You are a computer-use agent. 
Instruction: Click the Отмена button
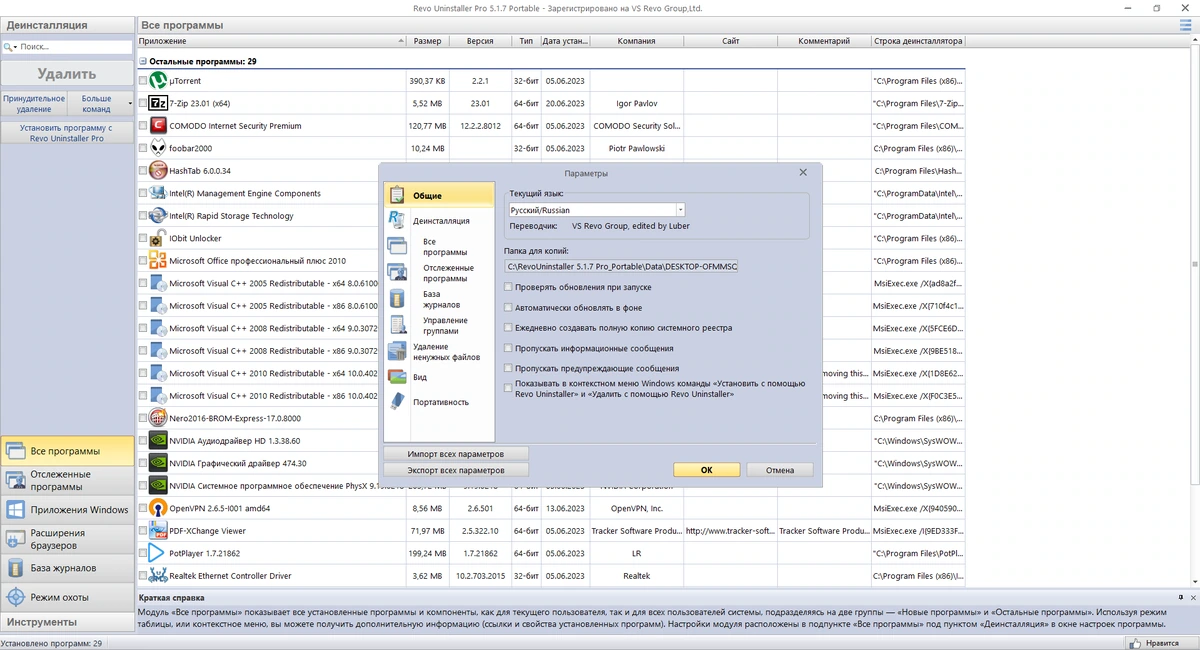tap(780, 470)
